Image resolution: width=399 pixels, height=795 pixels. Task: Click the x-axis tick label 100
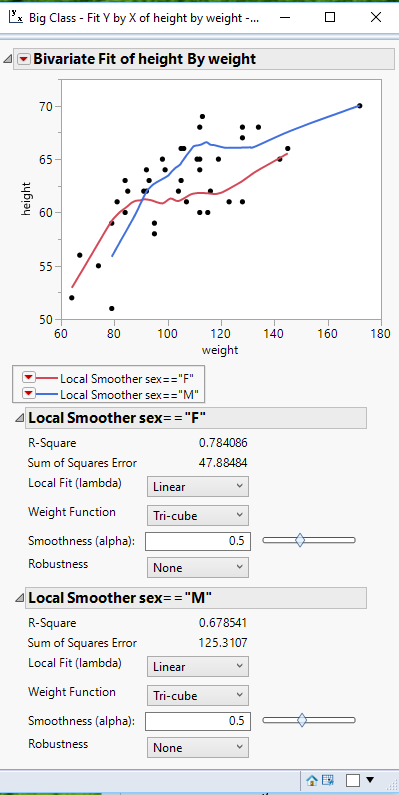pos(167,334)
